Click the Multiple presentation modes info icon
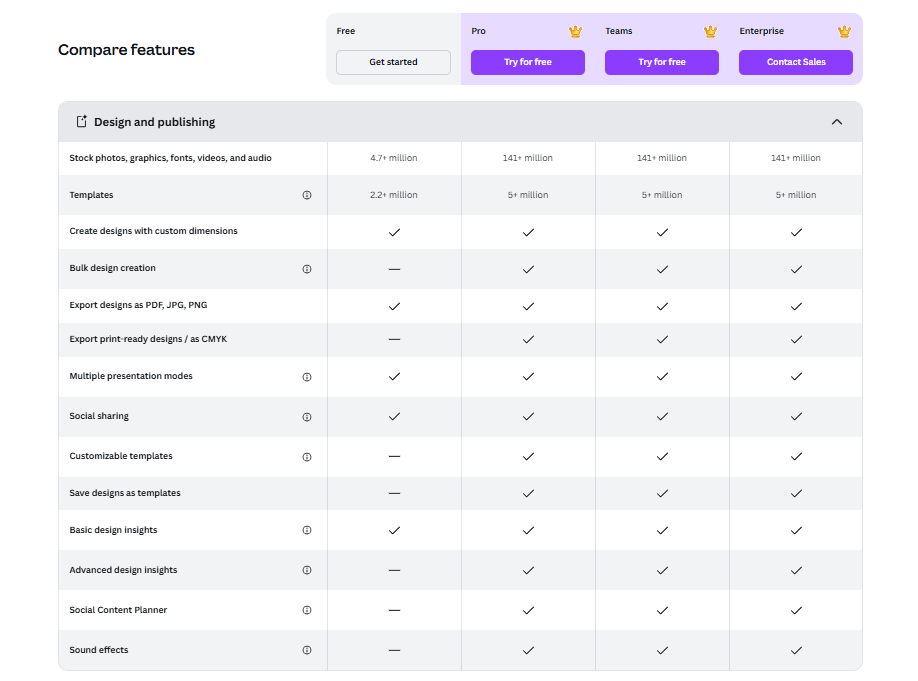The width and height of the screenshot is (918, 681). (x=307, y=377)
